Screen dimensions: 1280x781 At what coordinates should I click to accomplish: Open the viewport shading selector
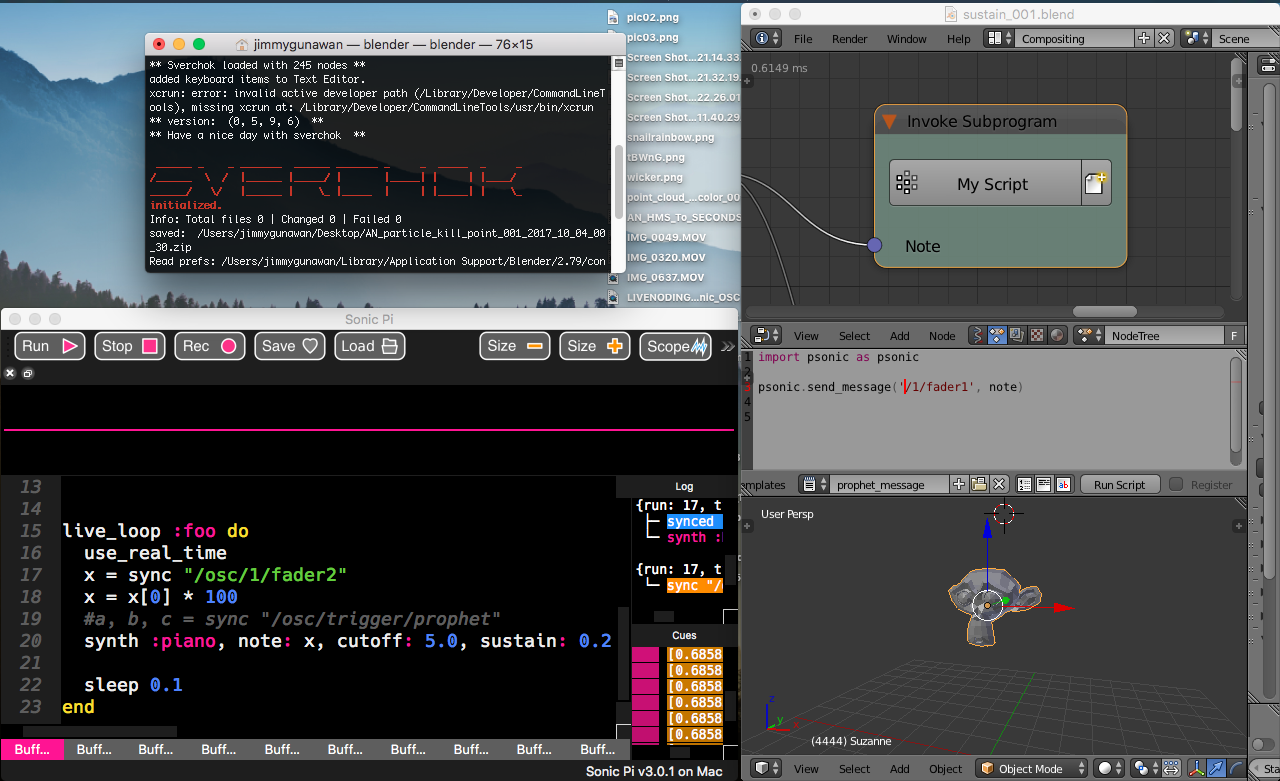click(1109, 769)
